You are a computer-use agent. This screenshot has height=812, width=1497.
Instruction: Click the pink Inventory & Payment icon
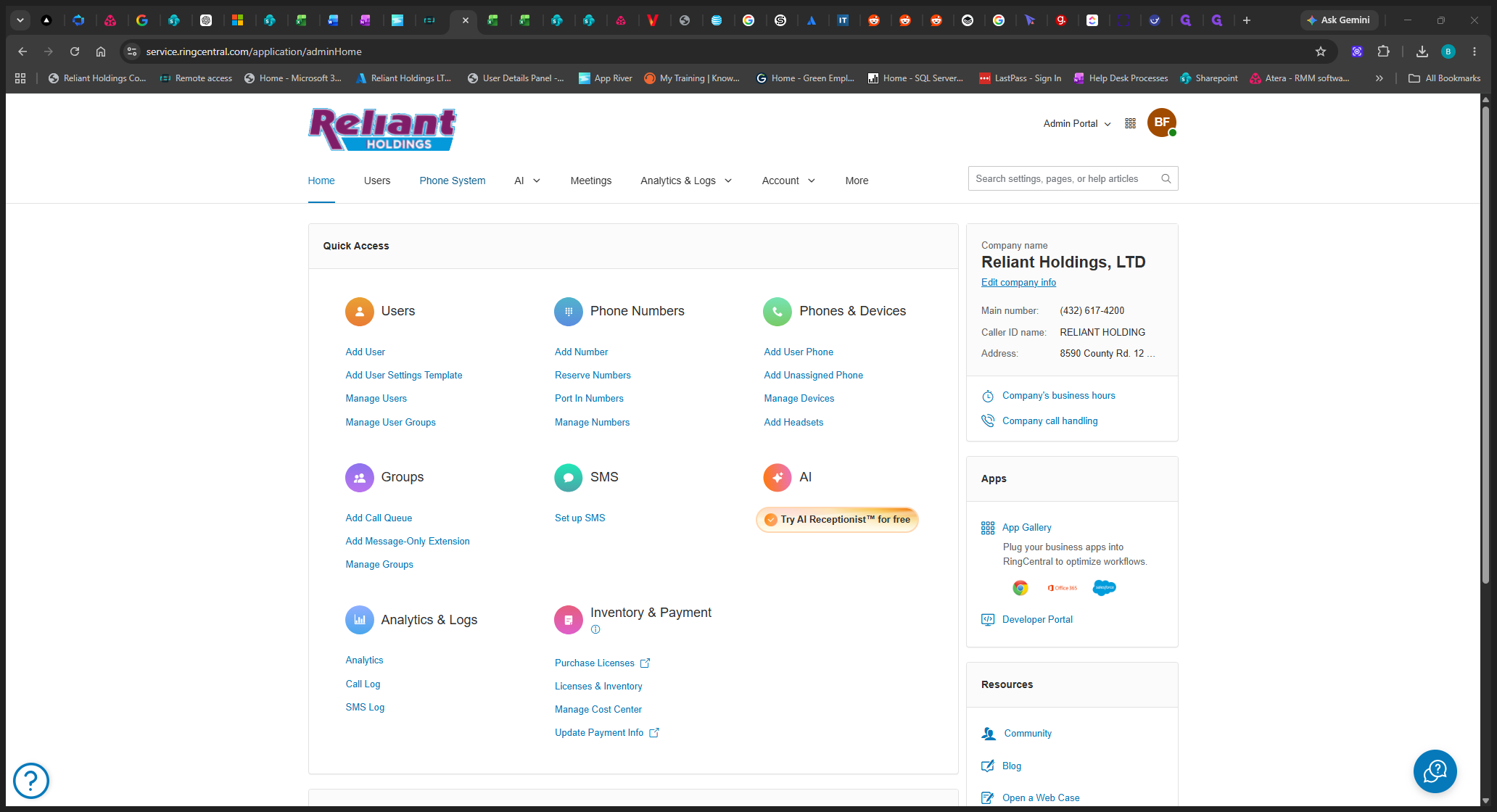pos(569,620)
